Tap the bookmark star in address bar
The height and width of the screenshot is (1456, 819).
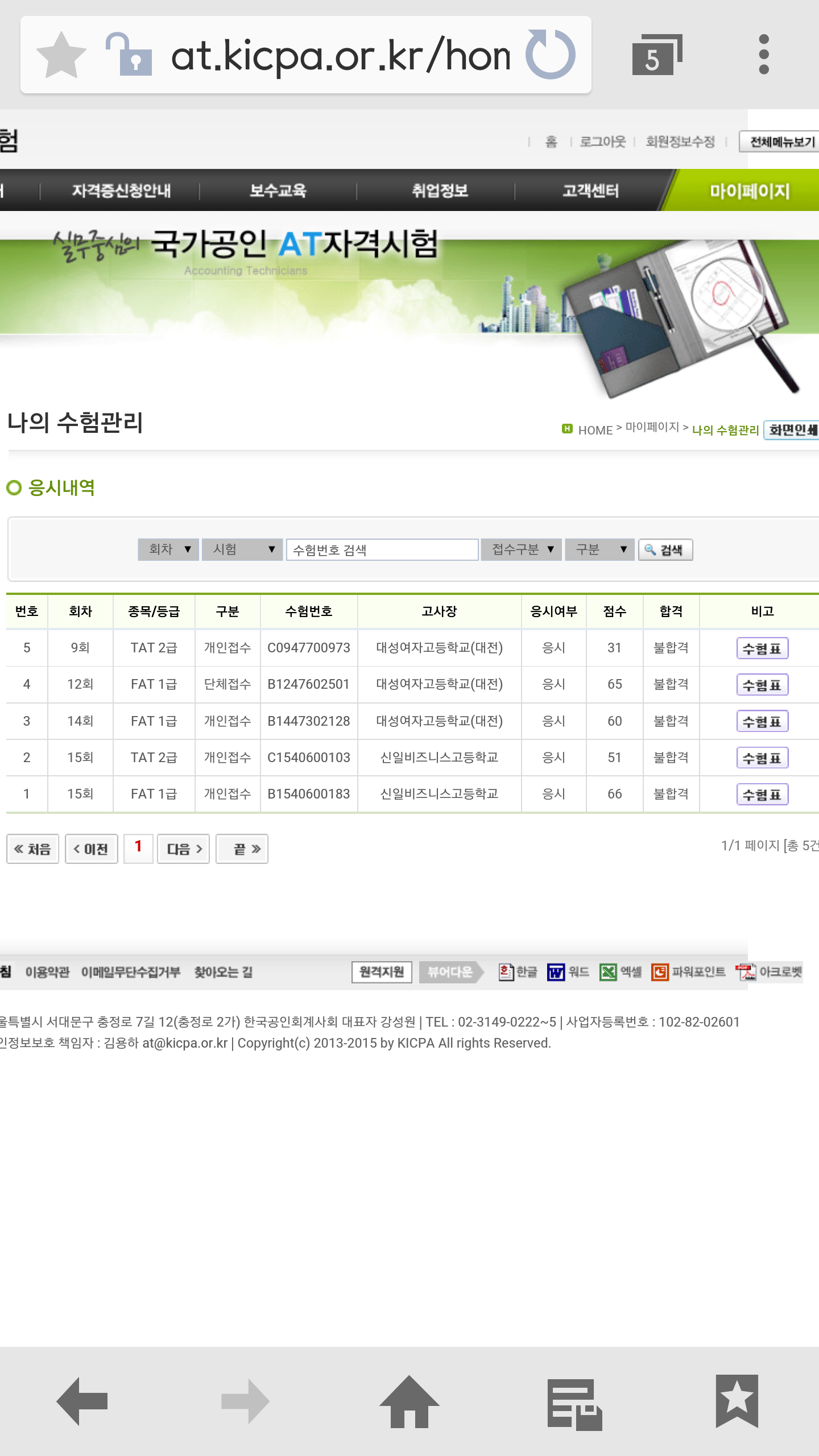(x=61, y=55)
